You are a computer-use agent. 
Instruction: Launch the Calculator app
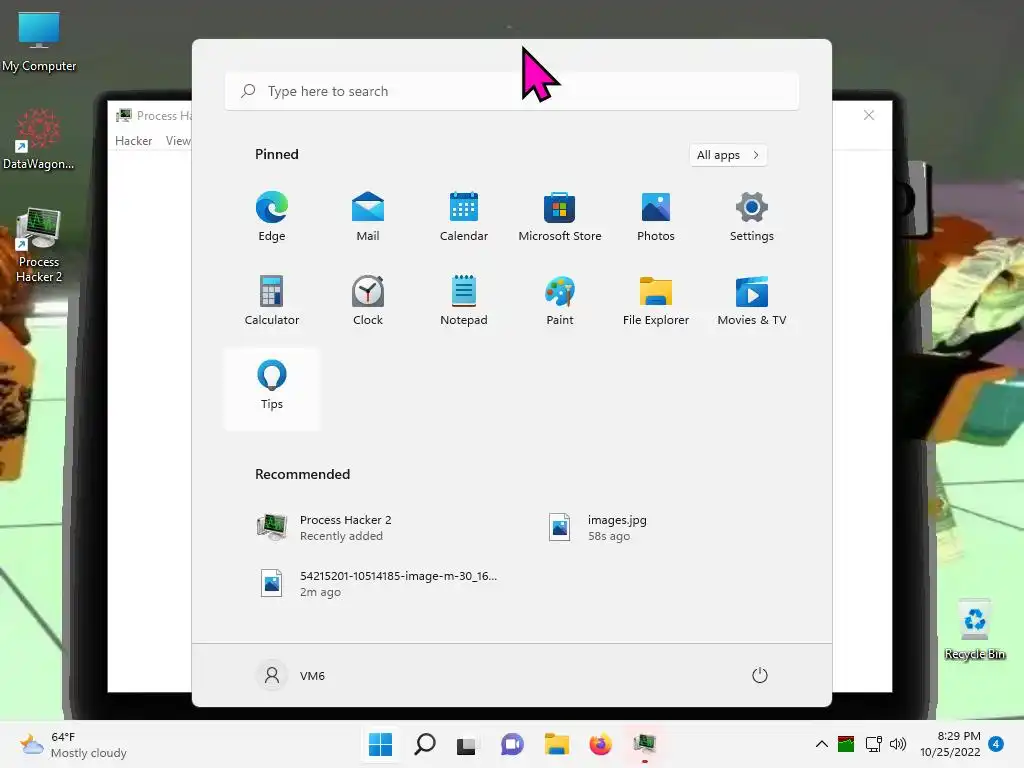pyautogui.click(x=272, y=300)
